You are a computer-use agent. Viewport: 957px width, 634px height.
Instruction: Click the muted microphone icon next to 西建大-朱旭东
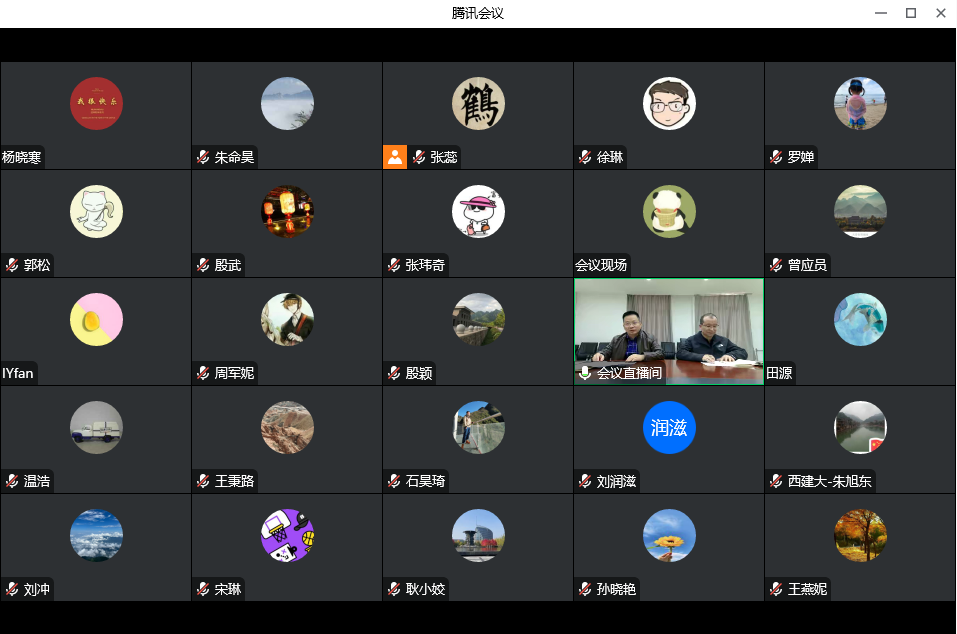776,481
